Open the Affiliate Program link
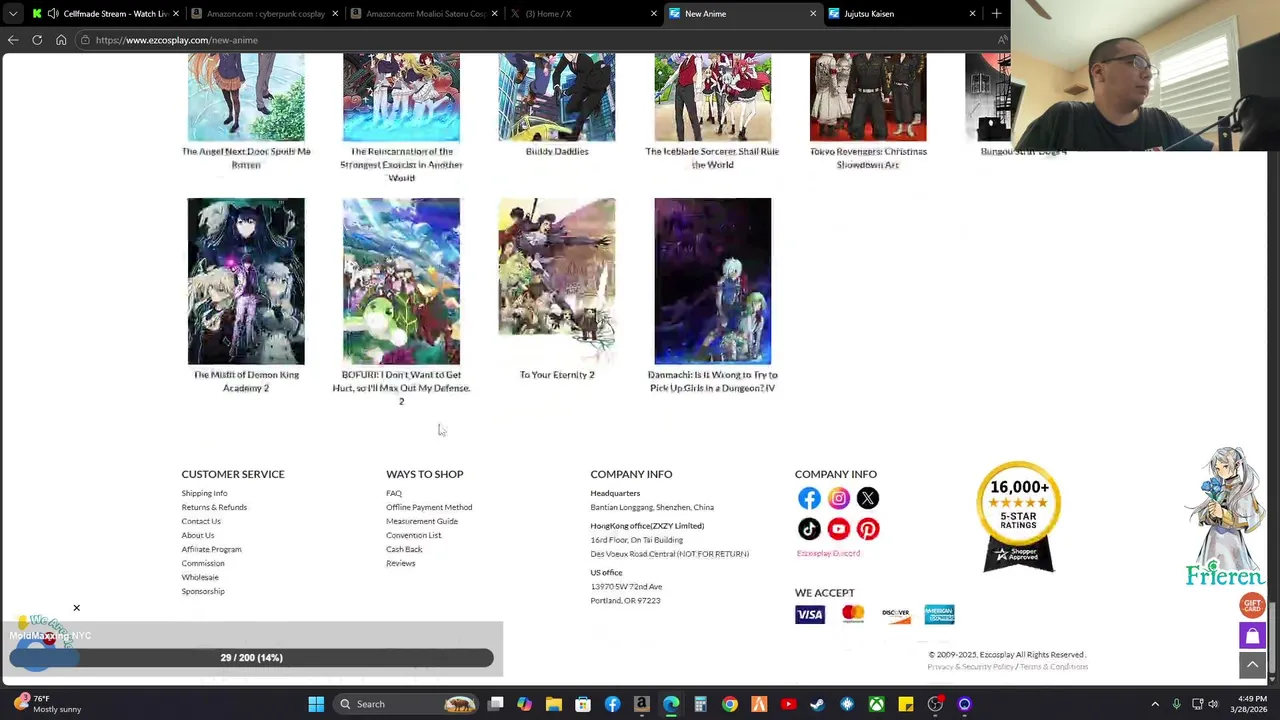The image size is (1280, 720). 211,549
